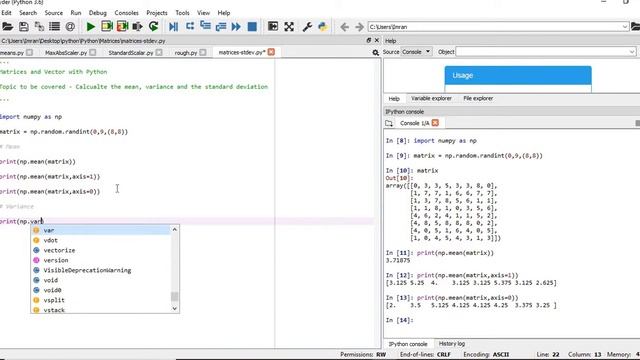The height and width of the screenshot is (360, 640).
Task: Click the debug continue double-arrow icon
Action: [236, 27]
